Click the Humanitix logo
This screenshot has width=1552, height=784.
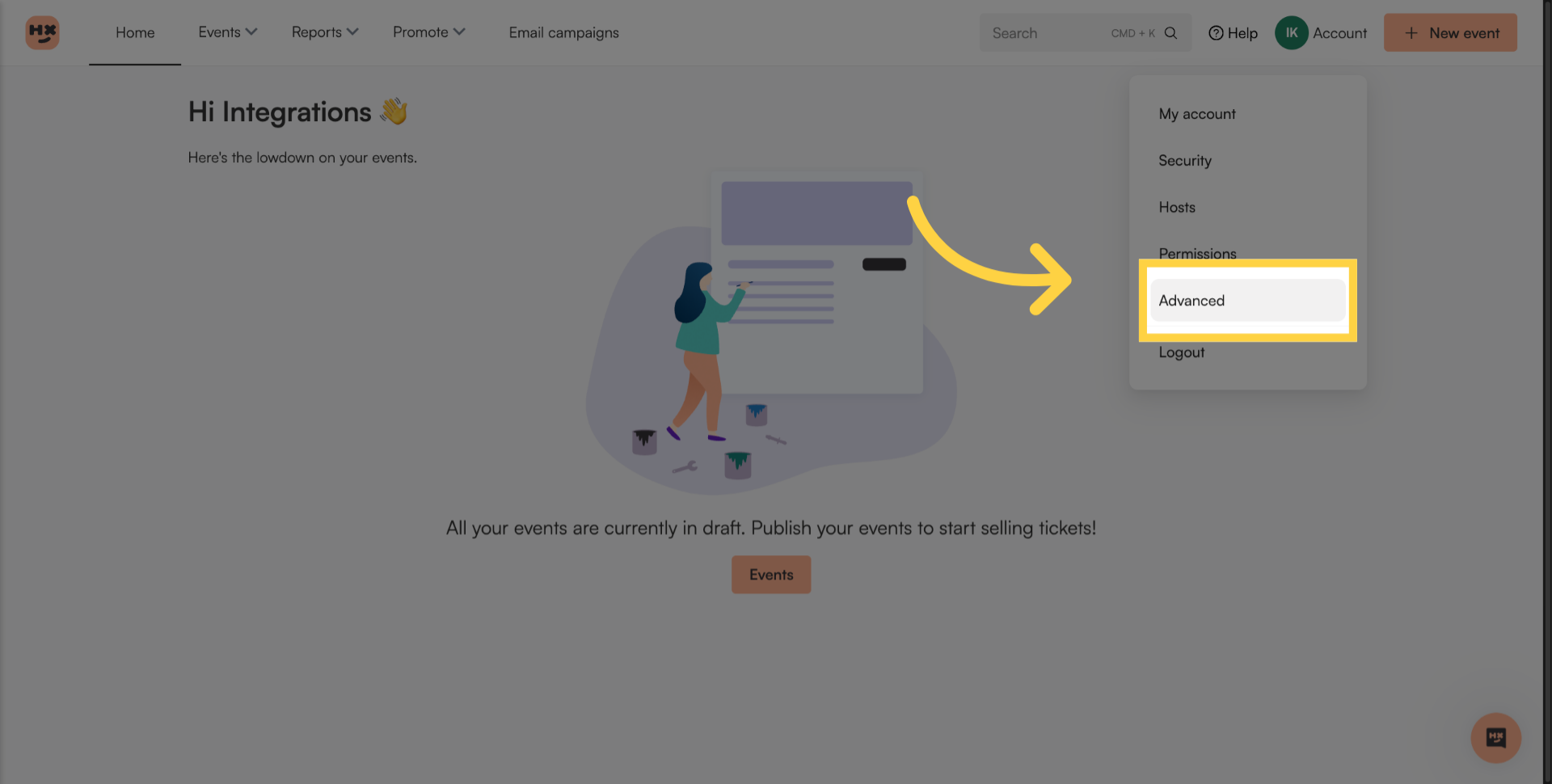click(x=42, y=32)
